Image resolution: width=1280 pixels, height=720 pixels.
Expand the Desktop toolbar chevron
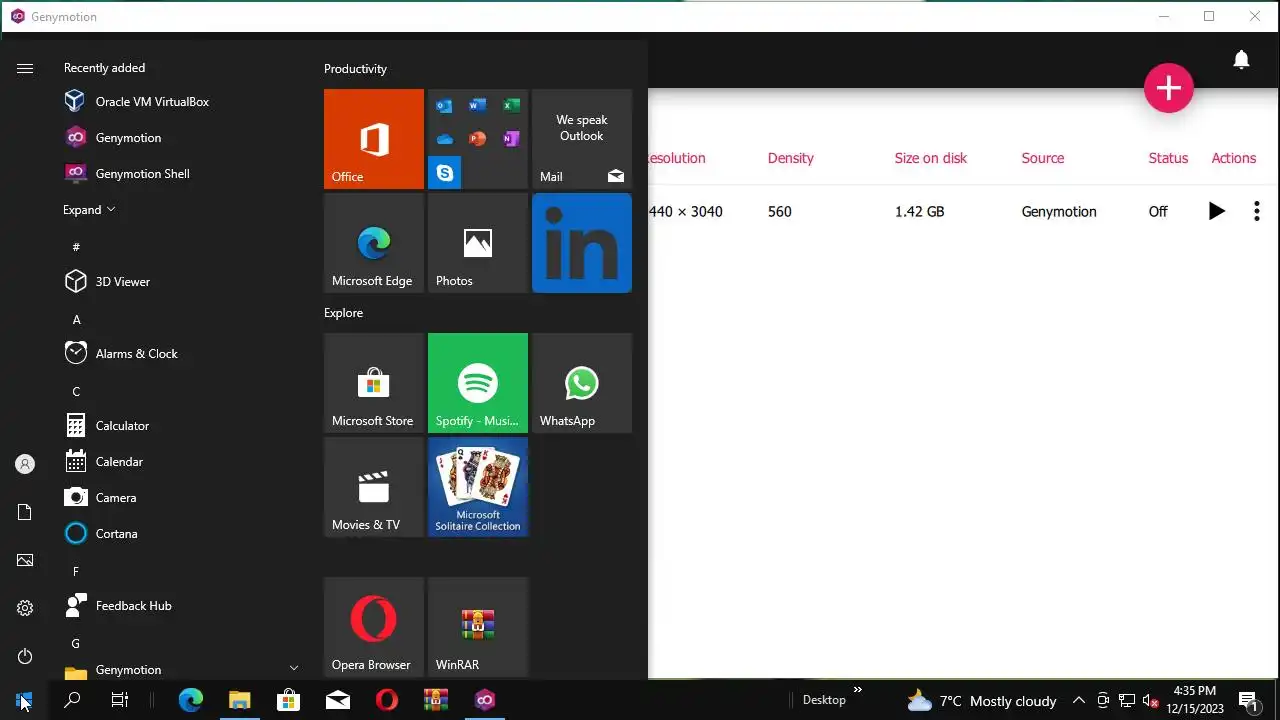tap(857, 690)
